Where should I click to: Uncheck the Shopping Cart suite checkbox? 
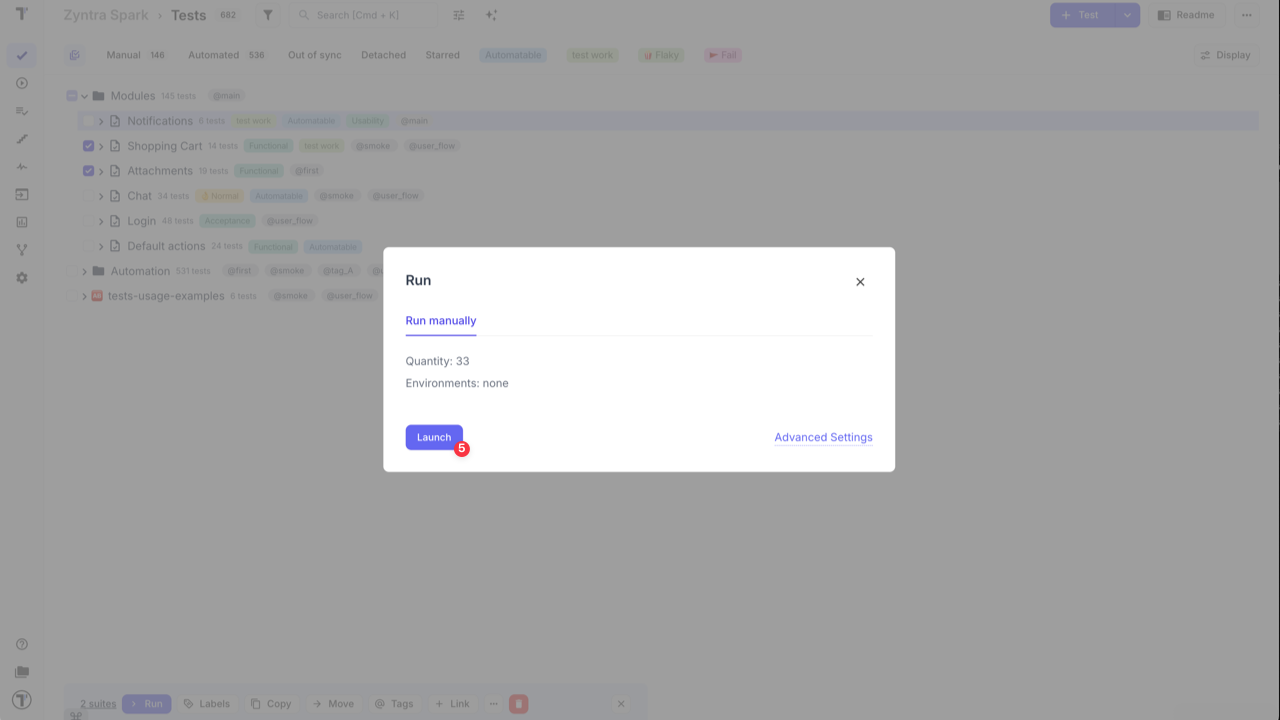click(x=88, y=145)
